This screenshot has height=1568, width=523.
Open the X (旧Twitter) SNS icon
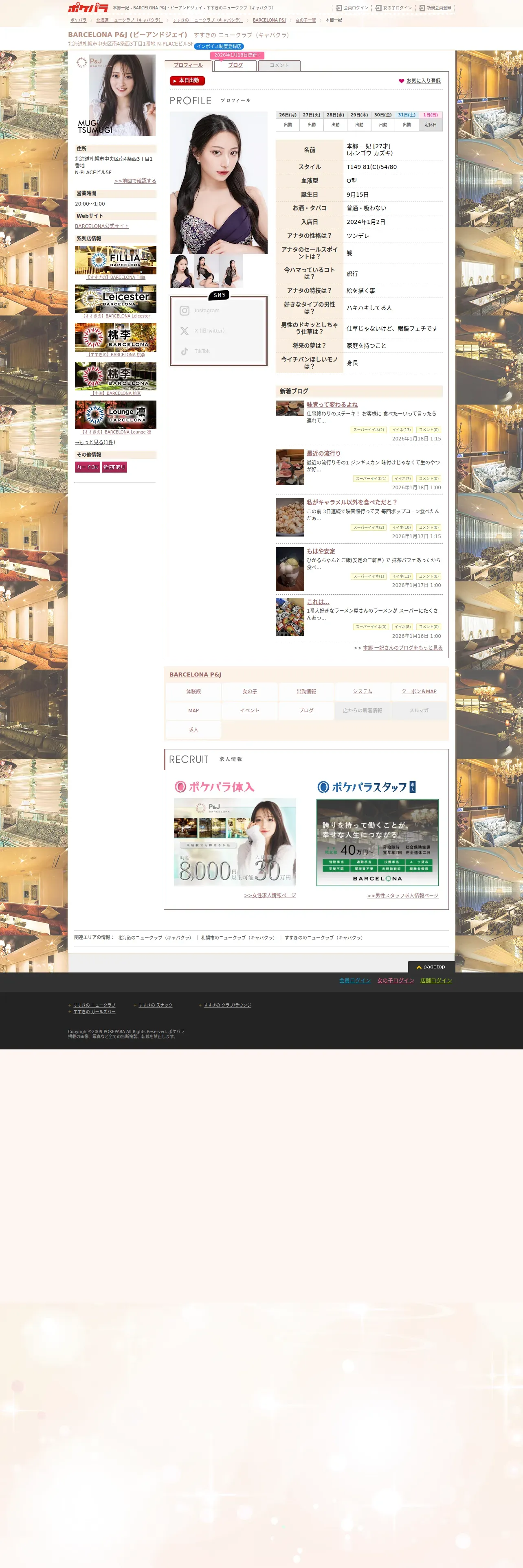click(184, 331)
